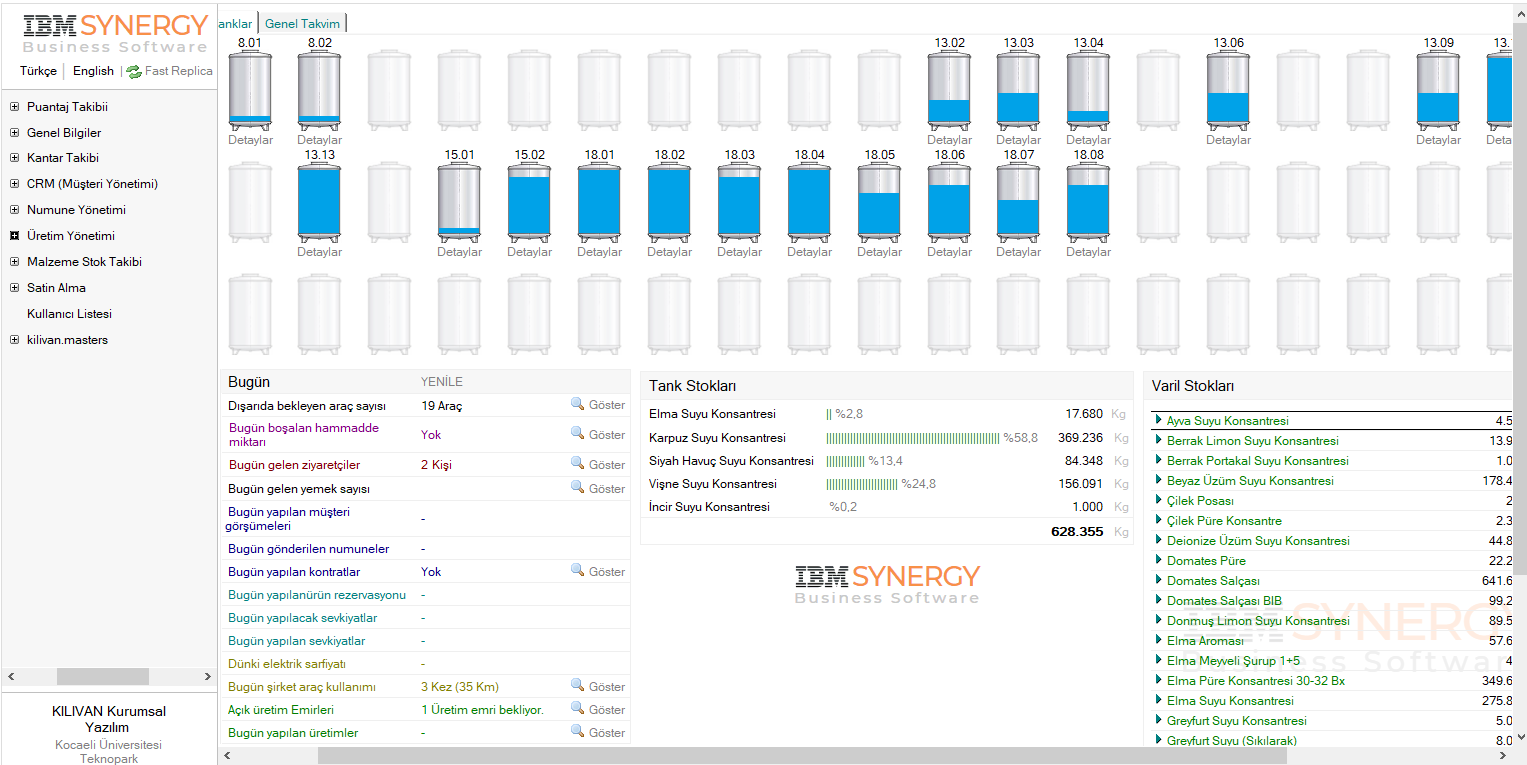Screen dimensions: 1527x765
Task: Click Greyfurt Suyu Konsantresi varil entry
Action: [1236, 721]
